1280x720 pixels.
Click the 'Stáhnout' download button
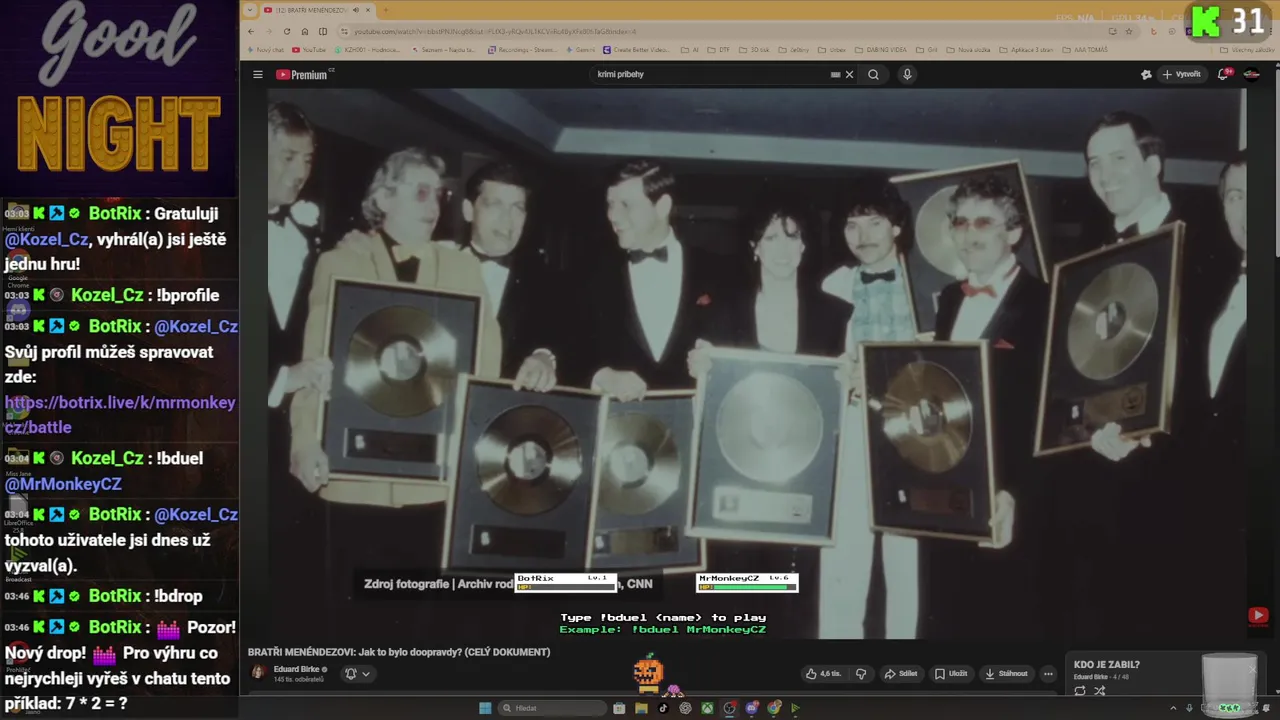click(1006, 674)
